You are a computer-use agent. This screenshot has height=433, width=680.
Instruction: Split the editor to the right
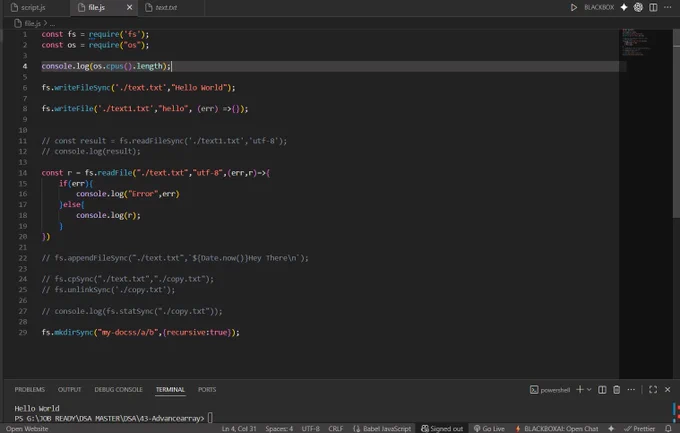[x=653, y=7]
